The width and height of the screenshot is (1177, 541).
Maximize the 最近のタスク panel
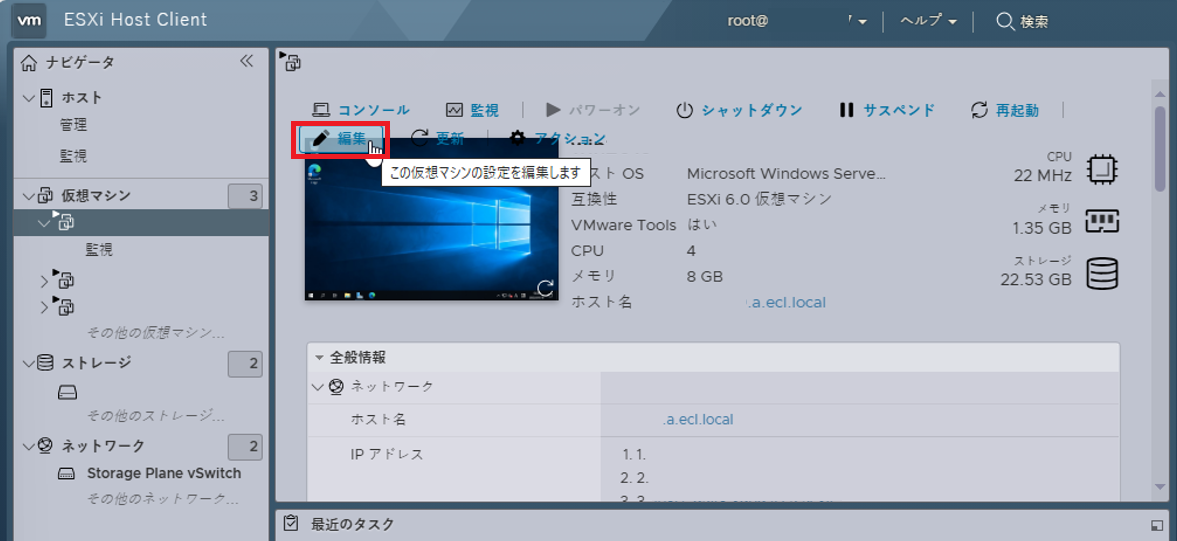(x=1155, y=525)
